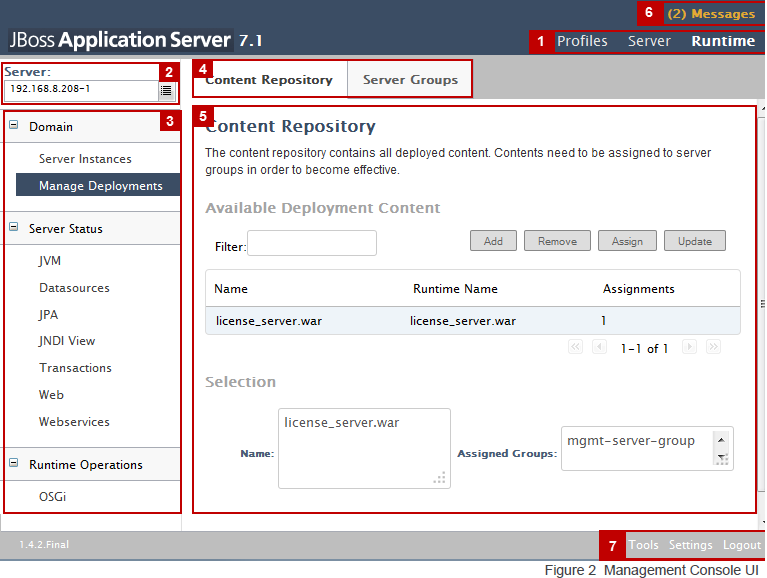The width and height of the screenshot is (767, 578).
Task: Click the 1.4.2.Final version label
Action: (44, 545)
